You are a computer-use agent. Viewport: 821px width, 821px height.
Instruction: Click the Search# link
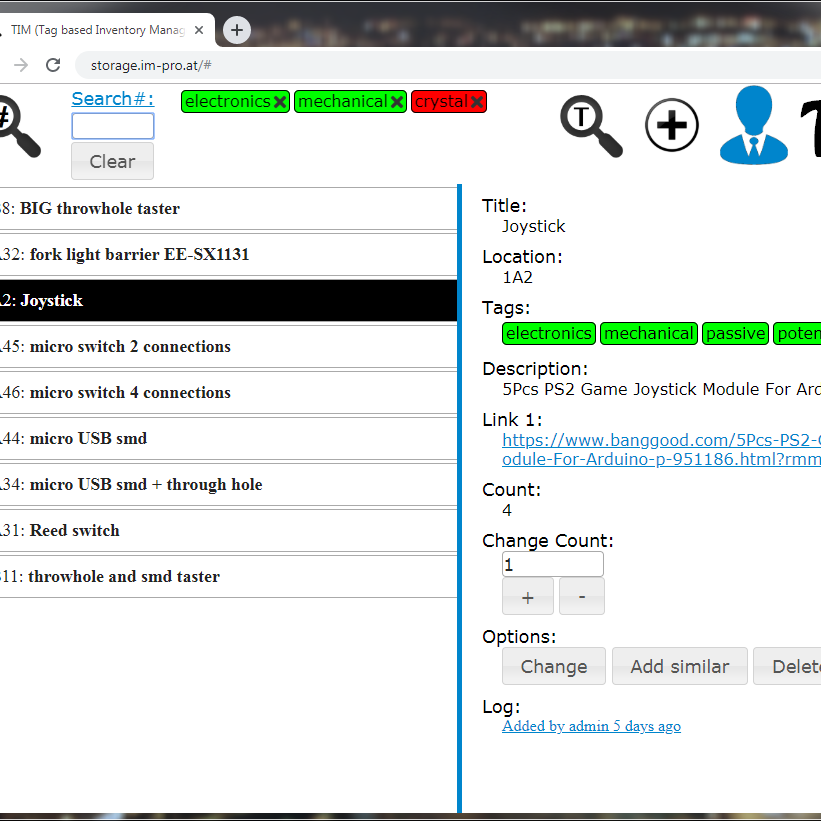pyautogui.click(x=113, y=98)
